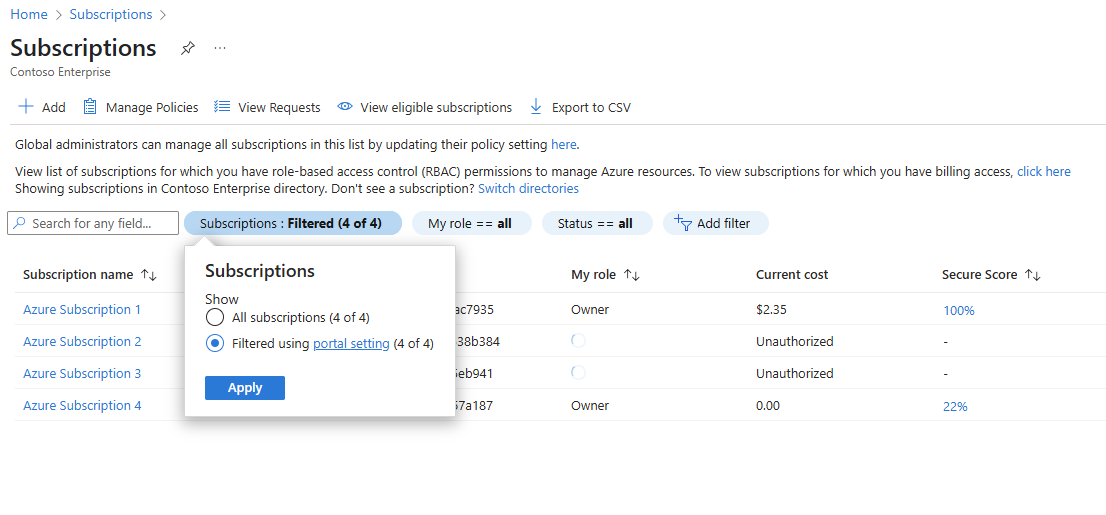Image resolution: width=1106 pixels, height=515 pixels.
Task: Click the Export to CSV download icon
Action: click(x=536, y=107)
